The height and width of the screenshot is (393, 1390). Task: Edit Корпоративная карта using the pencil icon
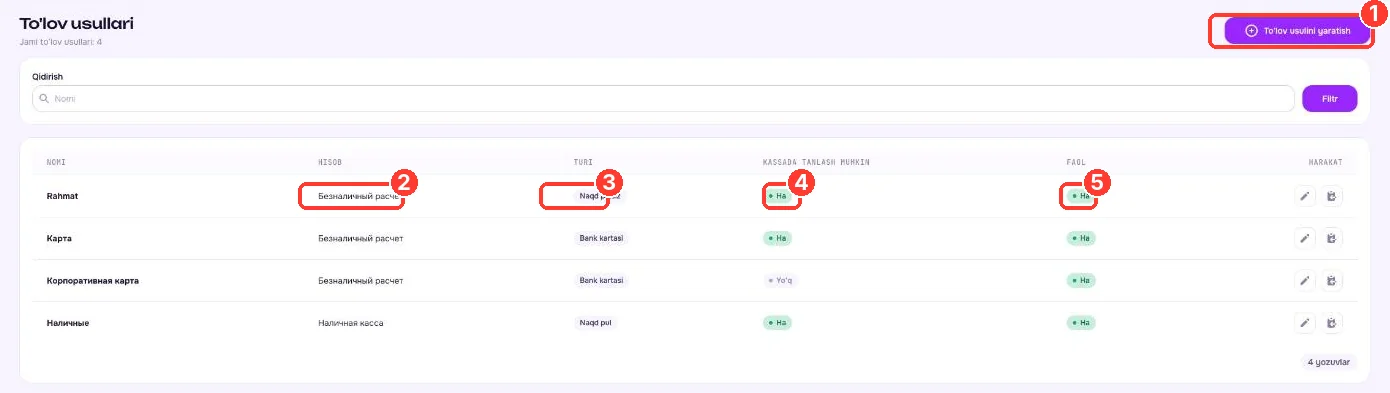1304,280
